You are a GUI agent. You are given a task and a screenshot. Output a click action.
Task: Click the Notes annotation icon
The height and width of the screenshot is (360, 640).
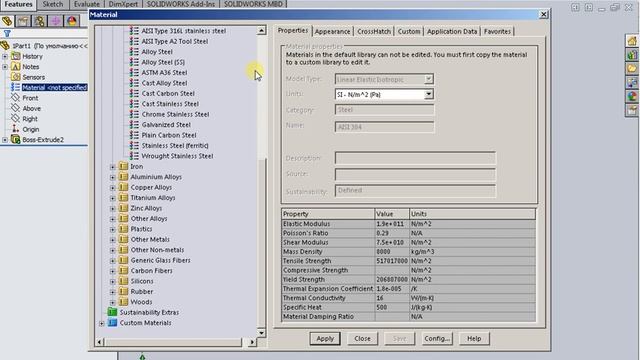pyautogui.click(x=16, y=67)
